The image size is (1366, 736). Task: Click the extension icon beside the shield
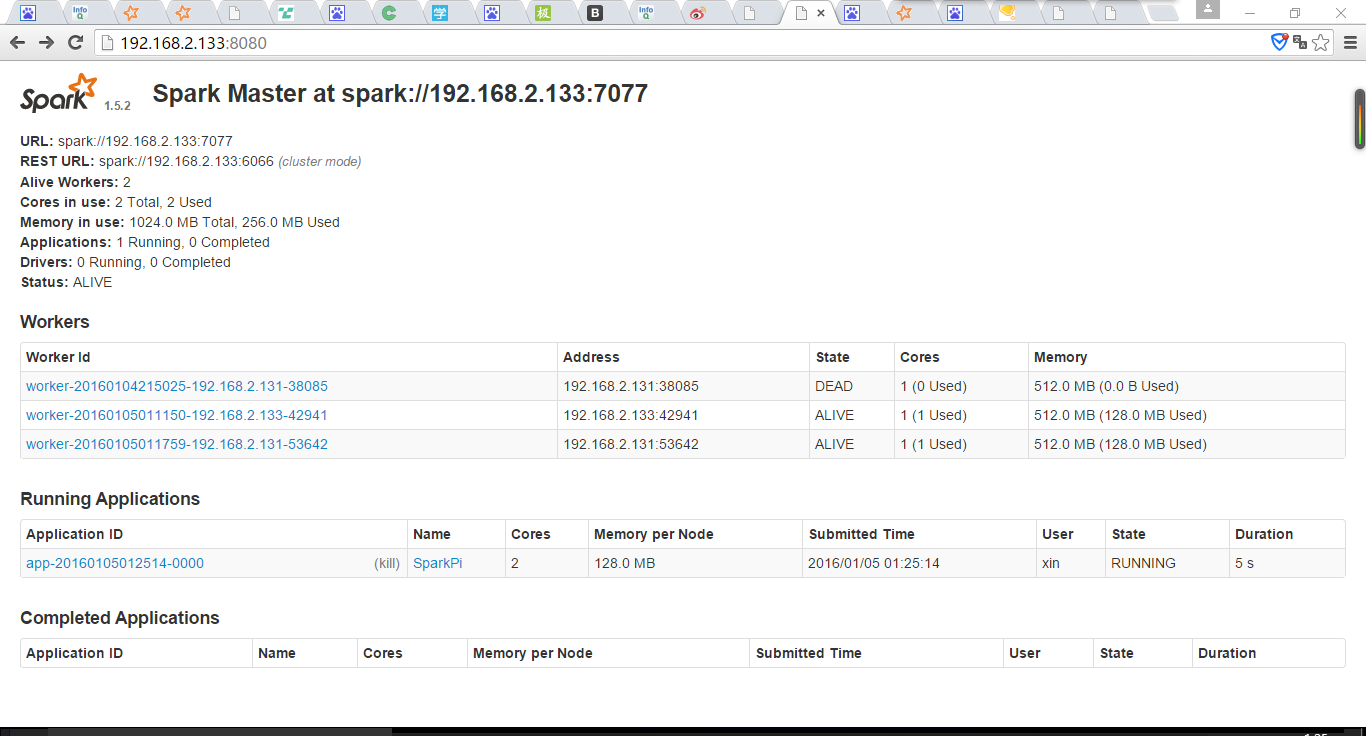(x=1301, y=42)
